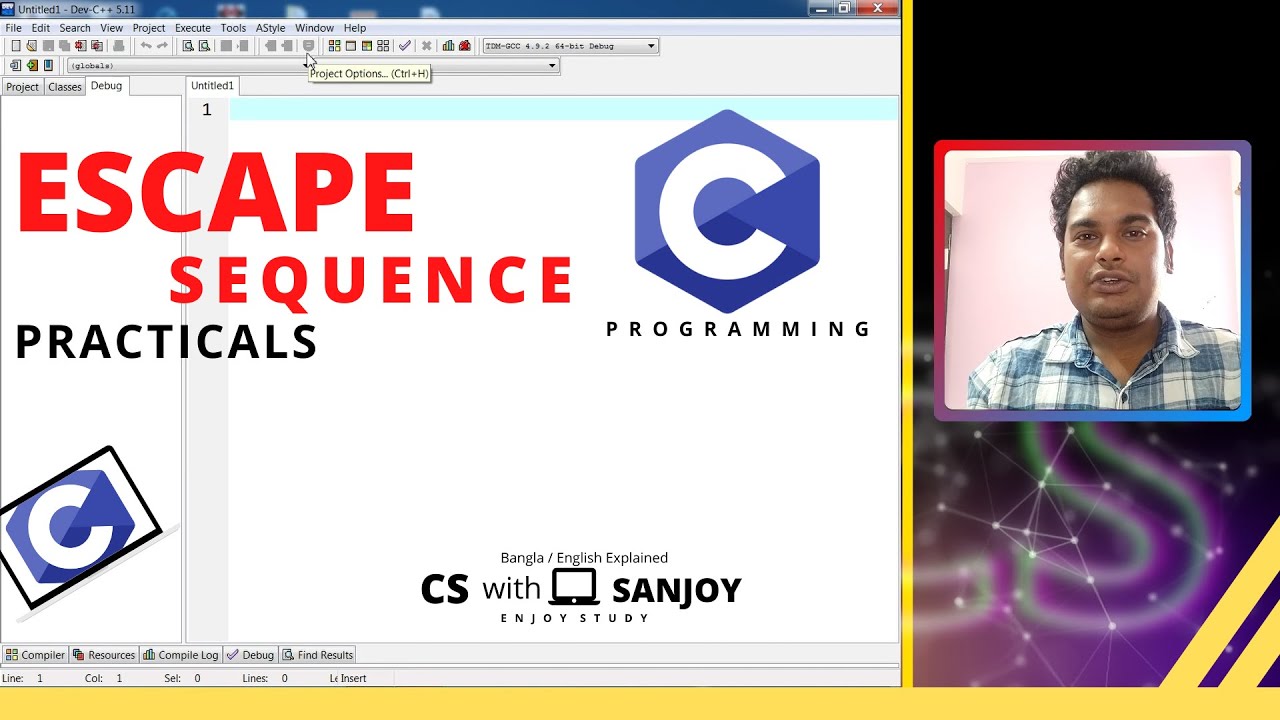The height and width of the screenshot is (720, 1280).
Task: Click the Compile toolbar icon
Action: pyautogui.click(x=334, y=46)
